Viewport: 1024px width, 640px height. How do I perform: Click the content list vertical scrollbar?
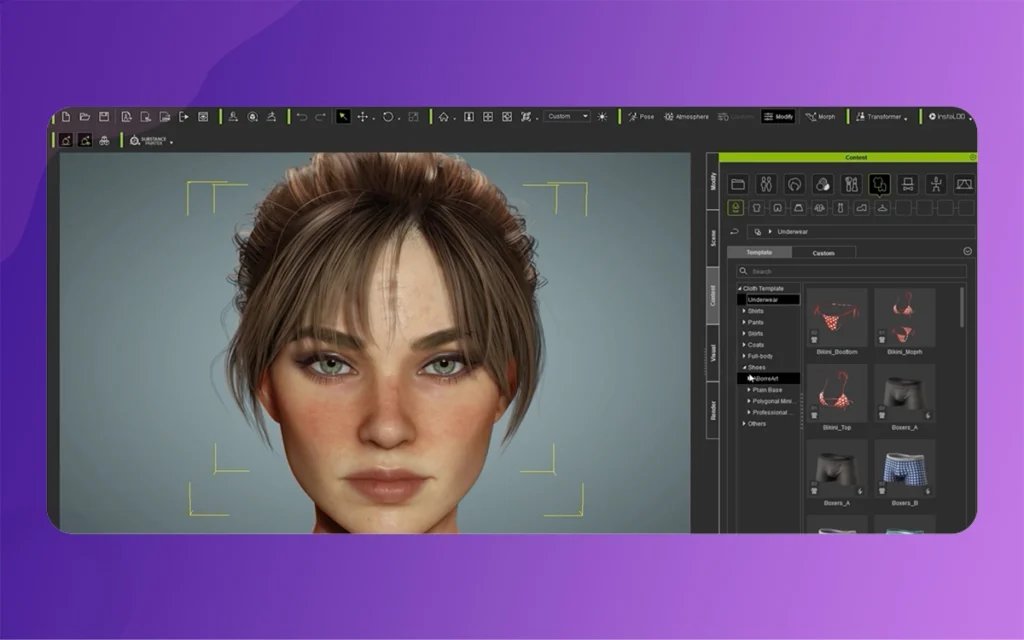tap(962, 308)
